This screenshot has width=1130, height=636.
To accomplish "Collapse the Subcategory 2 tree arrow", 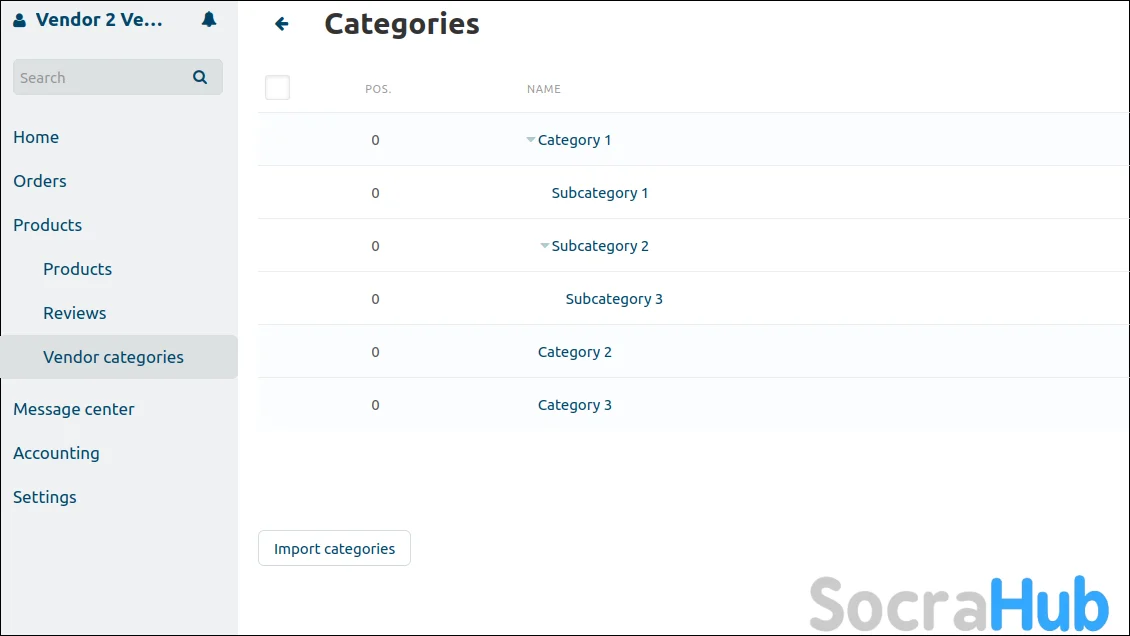I will click(545, 246).
